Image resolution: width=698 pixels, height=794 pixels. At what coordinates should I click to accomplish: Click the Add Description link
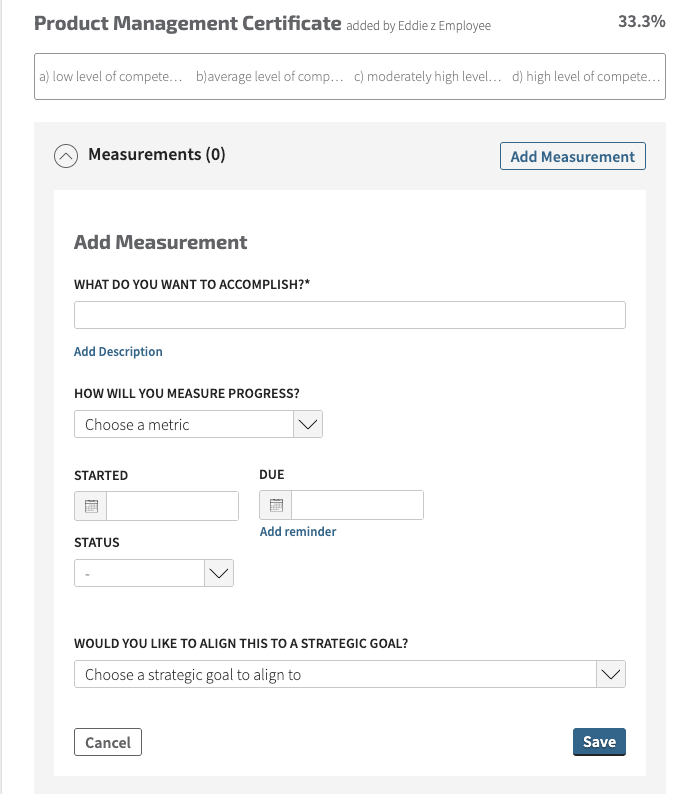[118, 351]
